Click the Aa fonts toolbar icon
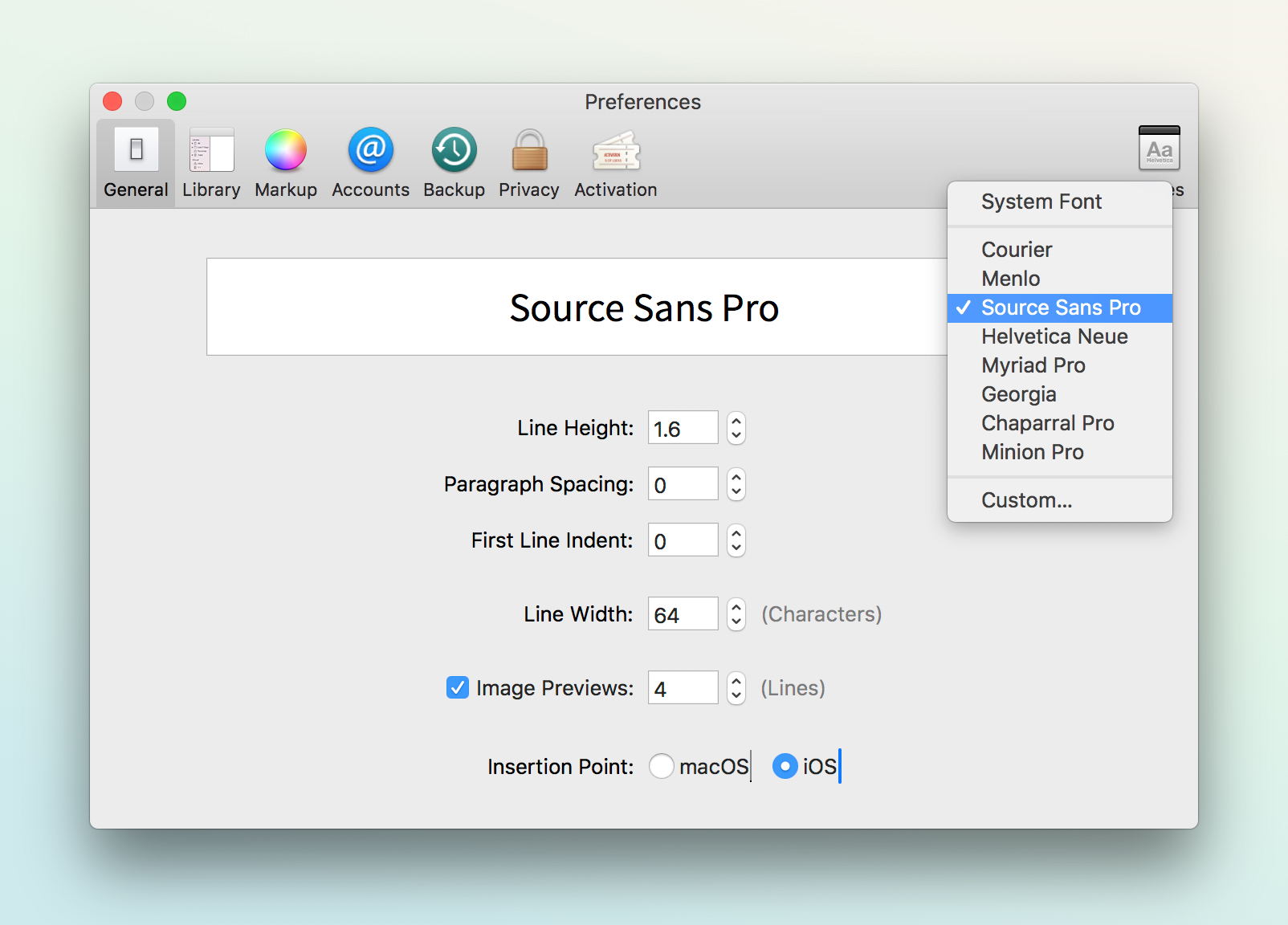Viewport: 1288px width, 925px height. pos(1160,148)
